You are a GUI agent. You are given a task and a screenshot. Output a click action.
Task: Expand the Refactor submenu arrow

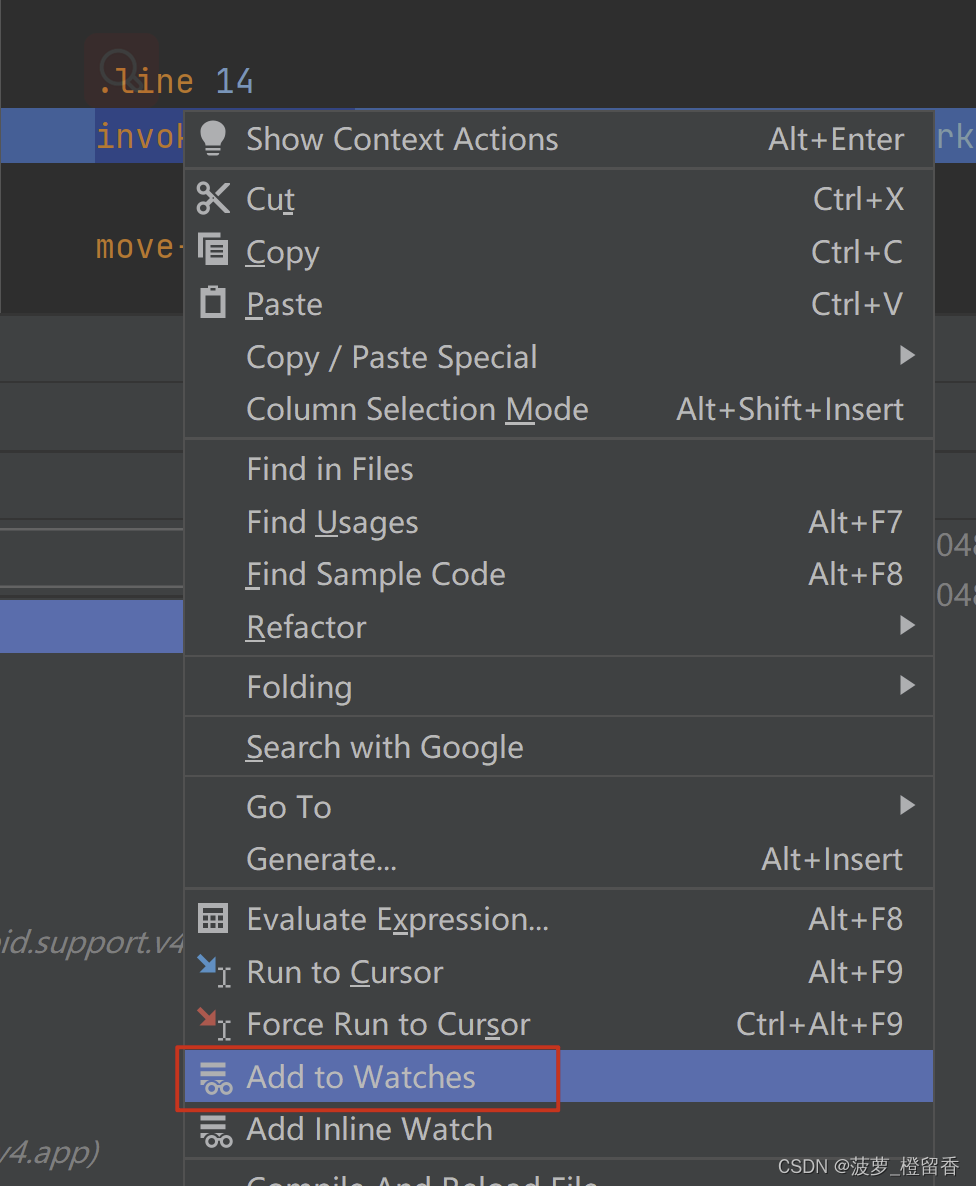(x=907, y=625)
